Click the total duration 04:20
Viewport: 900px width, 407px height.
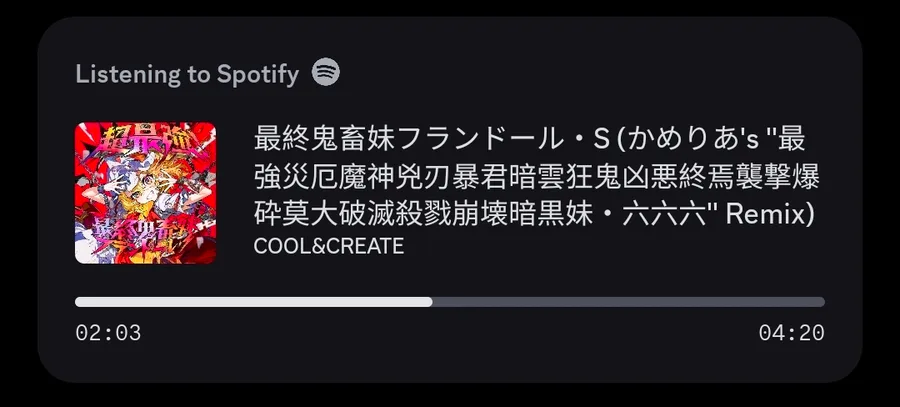click(x=792, y=333)
